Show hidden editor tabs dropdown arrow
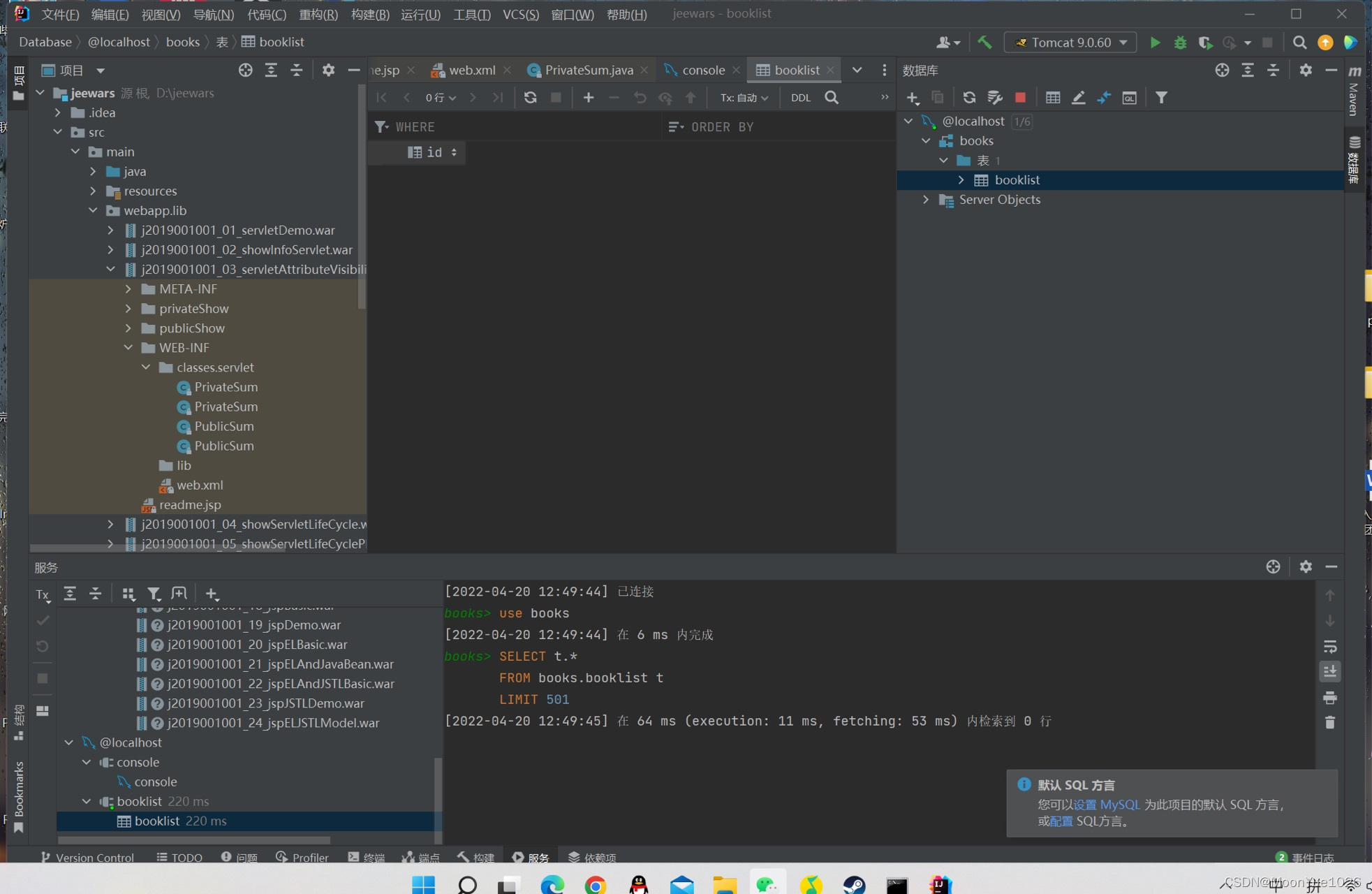This screenshot has height=894, width=1372. tap(857, 70)
